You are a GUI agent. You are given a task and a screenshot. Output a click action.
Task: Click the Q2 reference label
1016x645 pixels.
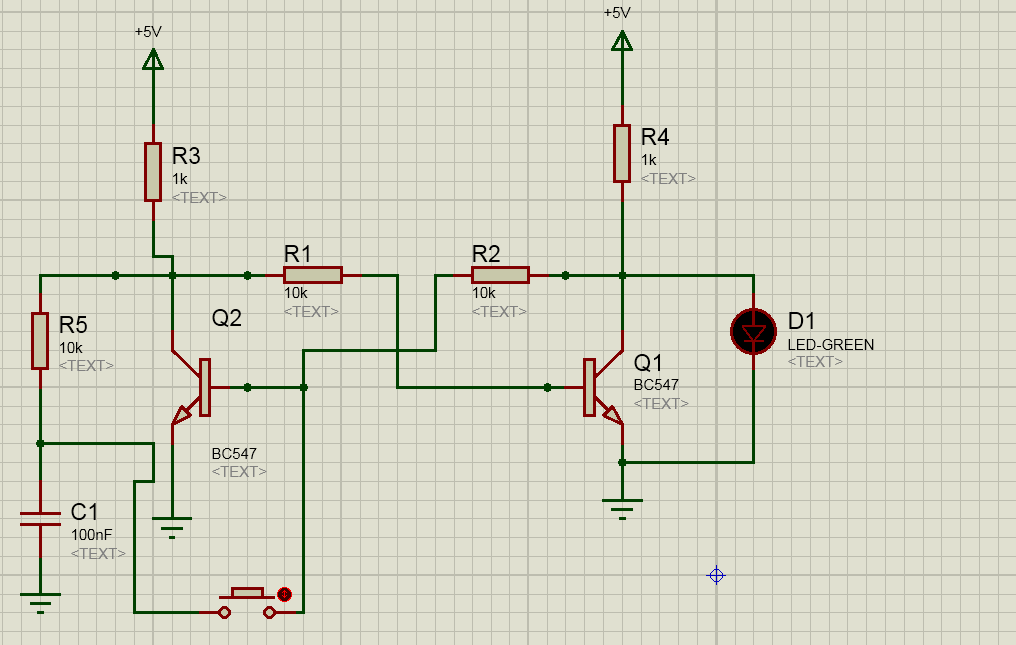[227, 318]
